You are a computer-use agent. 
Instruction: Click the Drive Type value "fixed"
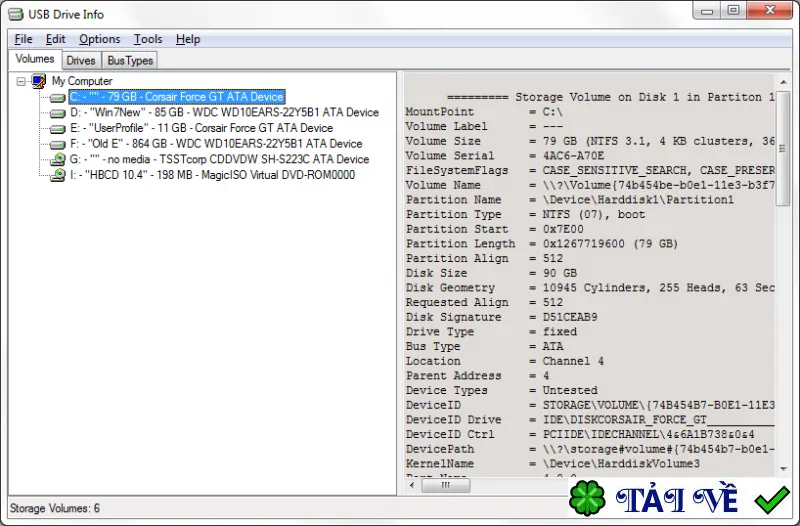(x=560, y=332)
